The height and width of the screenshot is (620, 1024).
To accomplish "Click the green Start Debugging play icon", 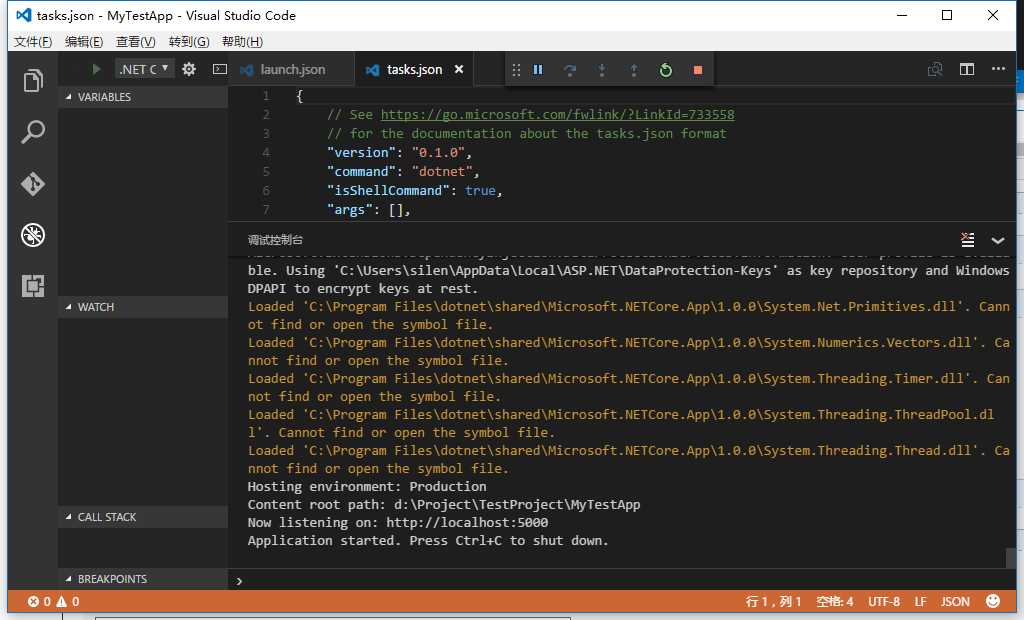I will click(x=96, y=69).
